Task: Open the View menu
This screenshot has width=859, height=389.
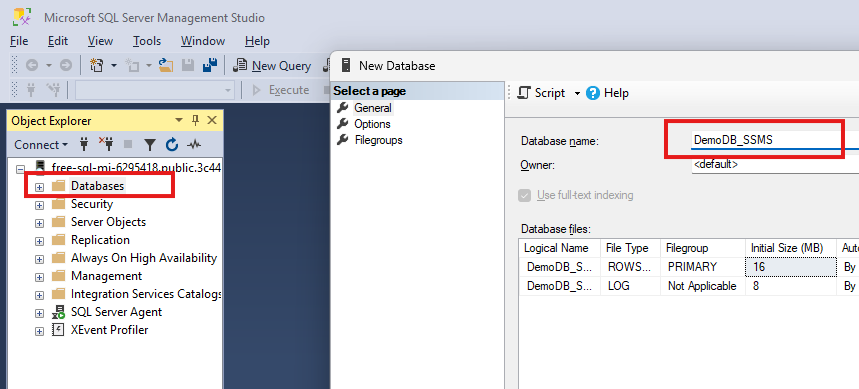Action: 100,41
